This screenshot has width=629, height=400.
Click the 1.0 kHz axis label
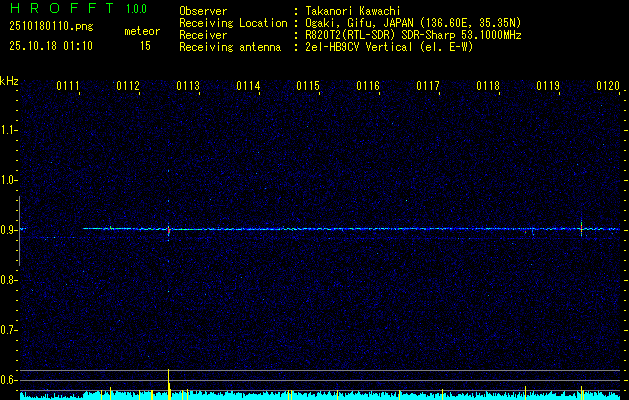click(7, 180)
